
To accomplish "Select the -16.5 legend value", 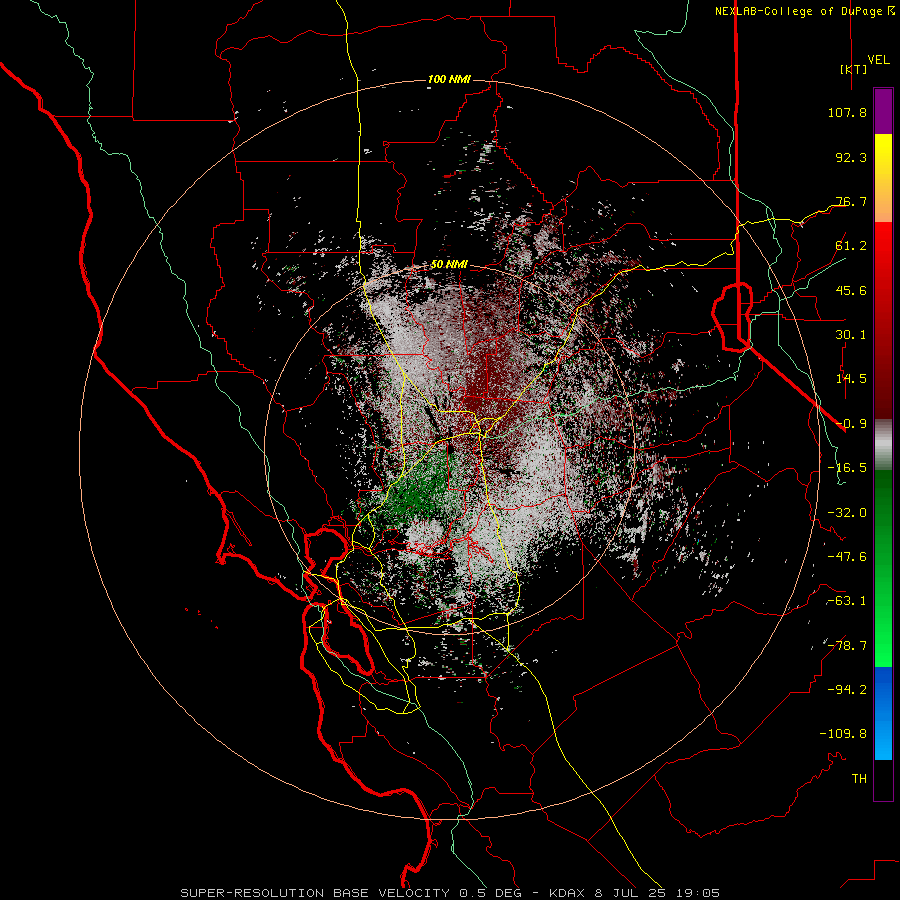I will pos(847,468).
